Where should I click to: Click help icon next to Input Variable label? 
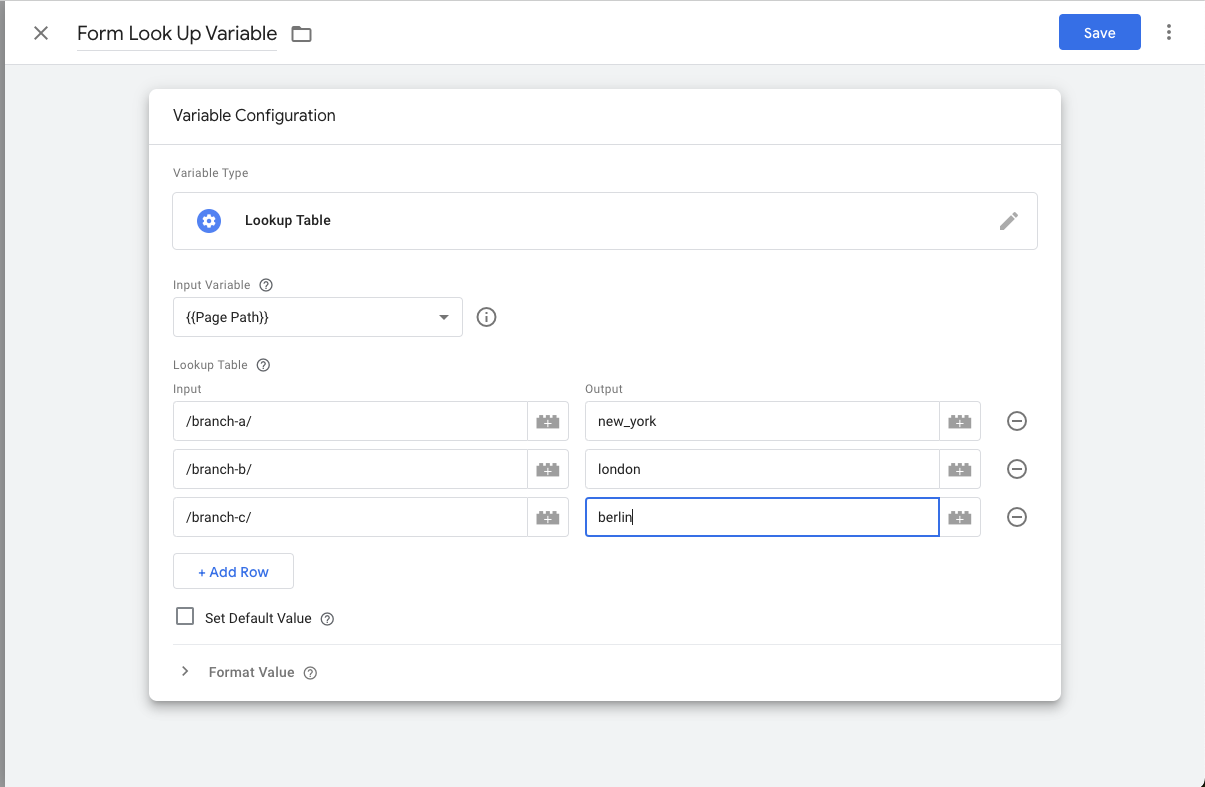266,285
